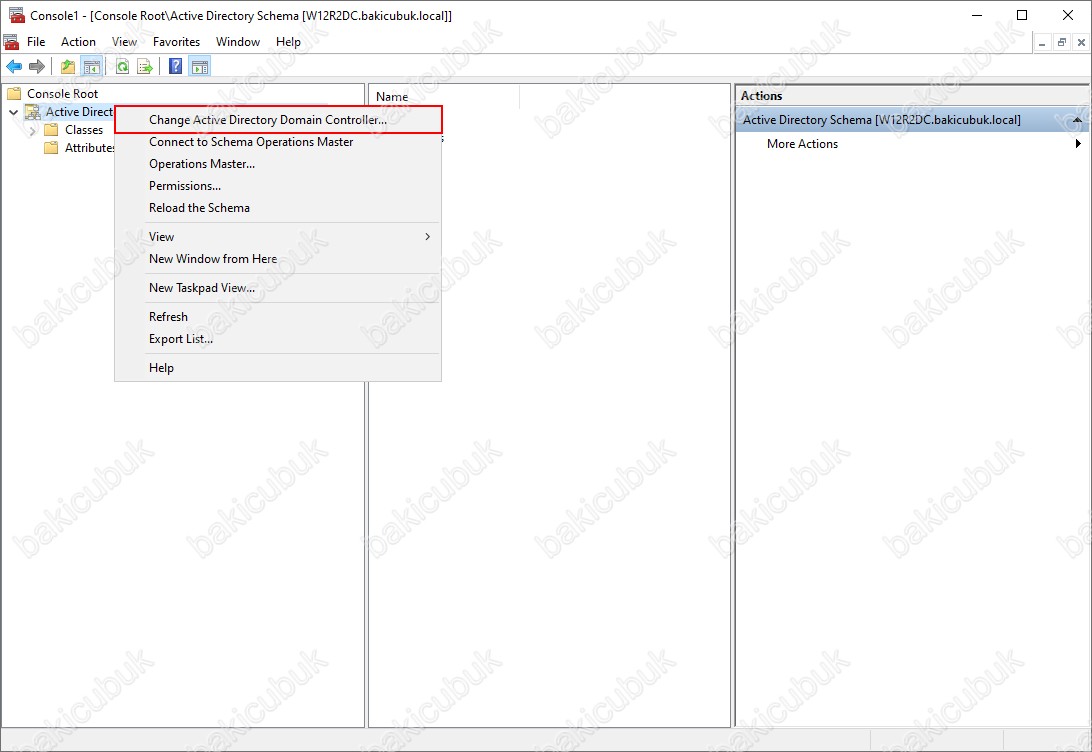1092x752 pixels.
Task: Toggle the Show/Hide Console Tree icon
Action: pyautogui.click(x=91, y=66)
